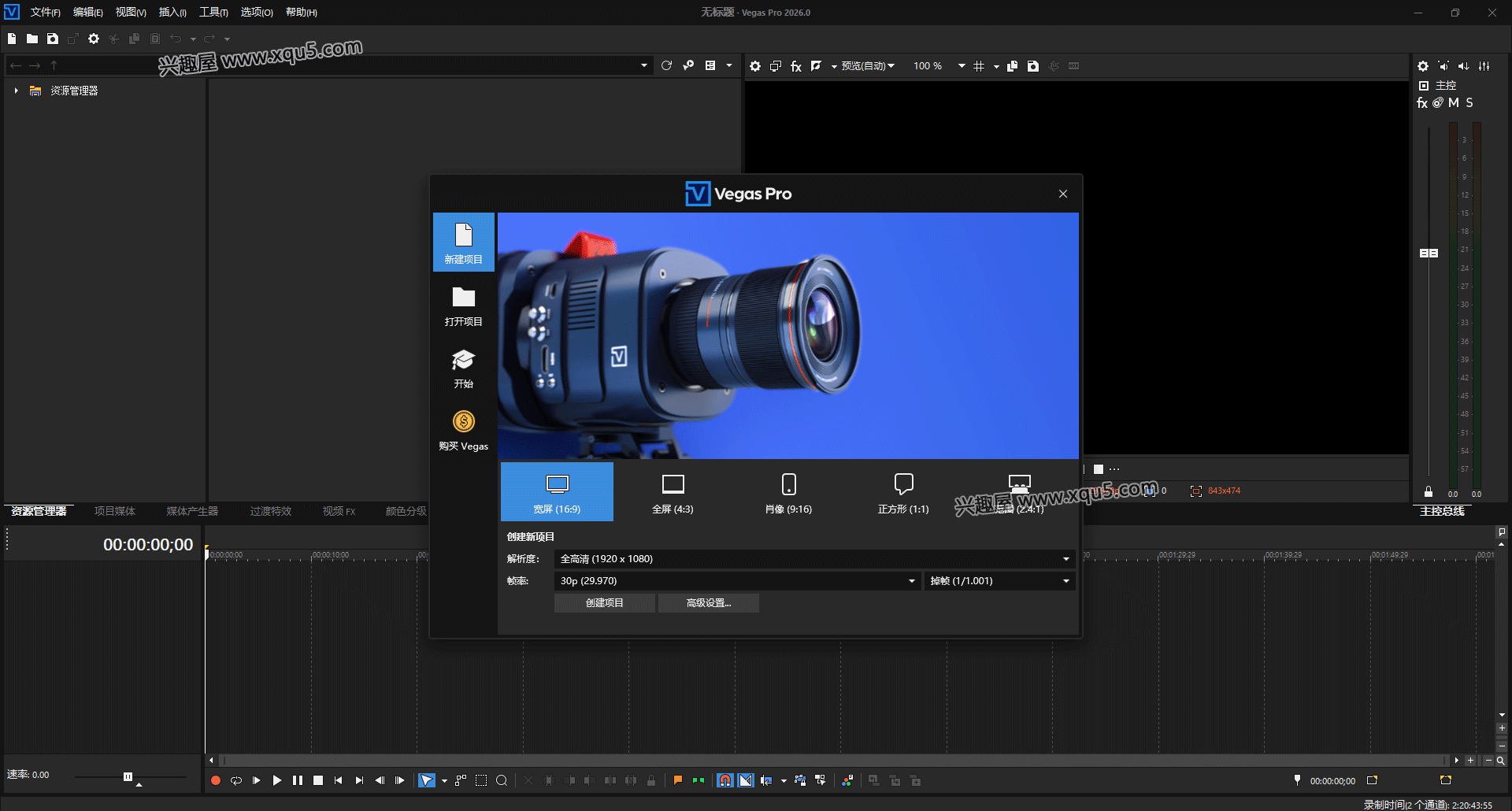Image resolution: width=1512 pixels, height=811 pixels.
Task: Copy the preview snapshot to clipboard
Action: (x=1013, y=66)
